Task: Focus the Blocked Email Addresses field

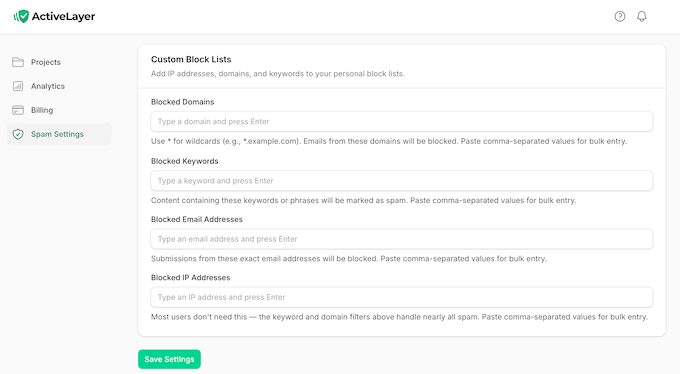Action: [402, 239]
